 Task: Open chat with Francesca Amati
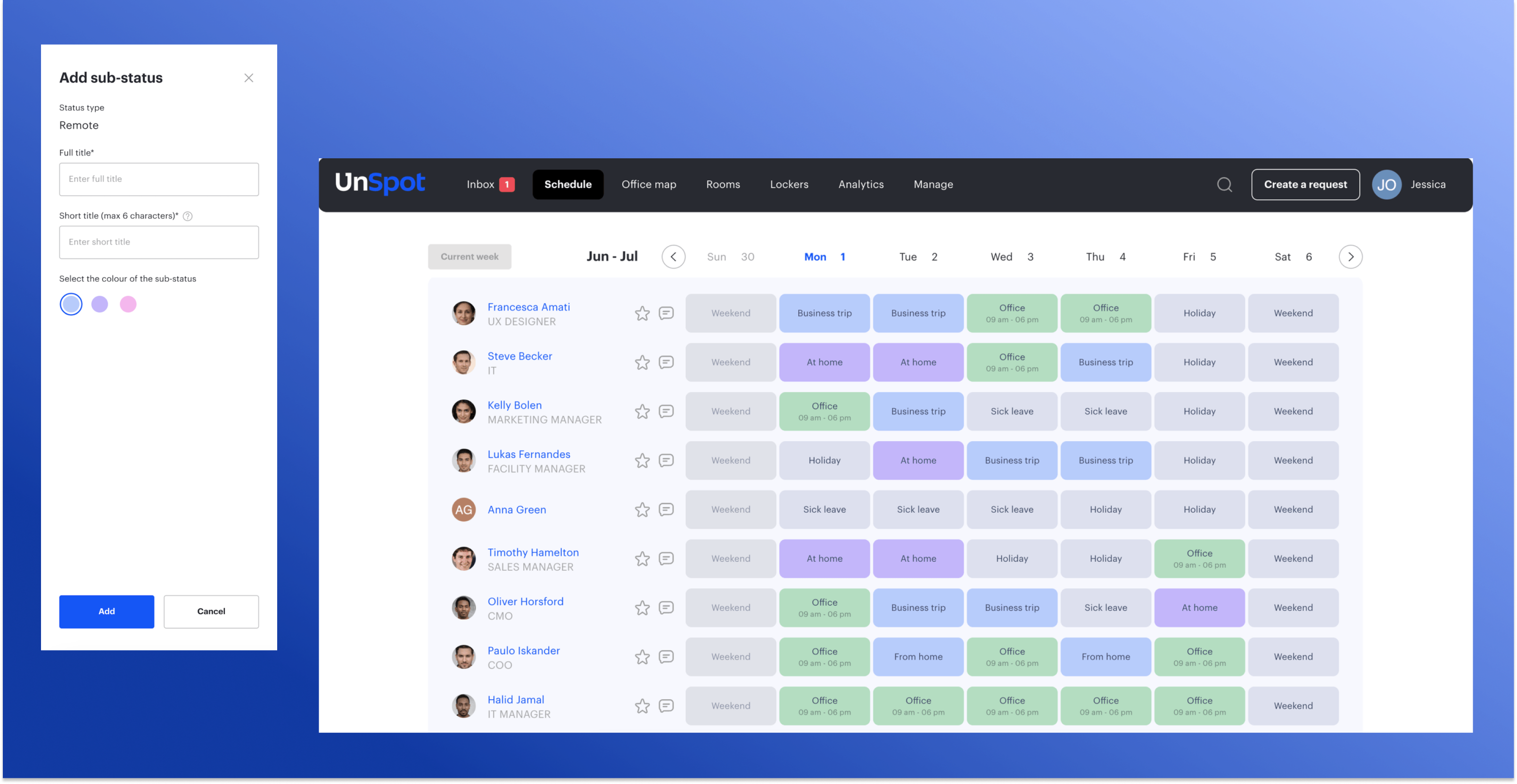666,313
